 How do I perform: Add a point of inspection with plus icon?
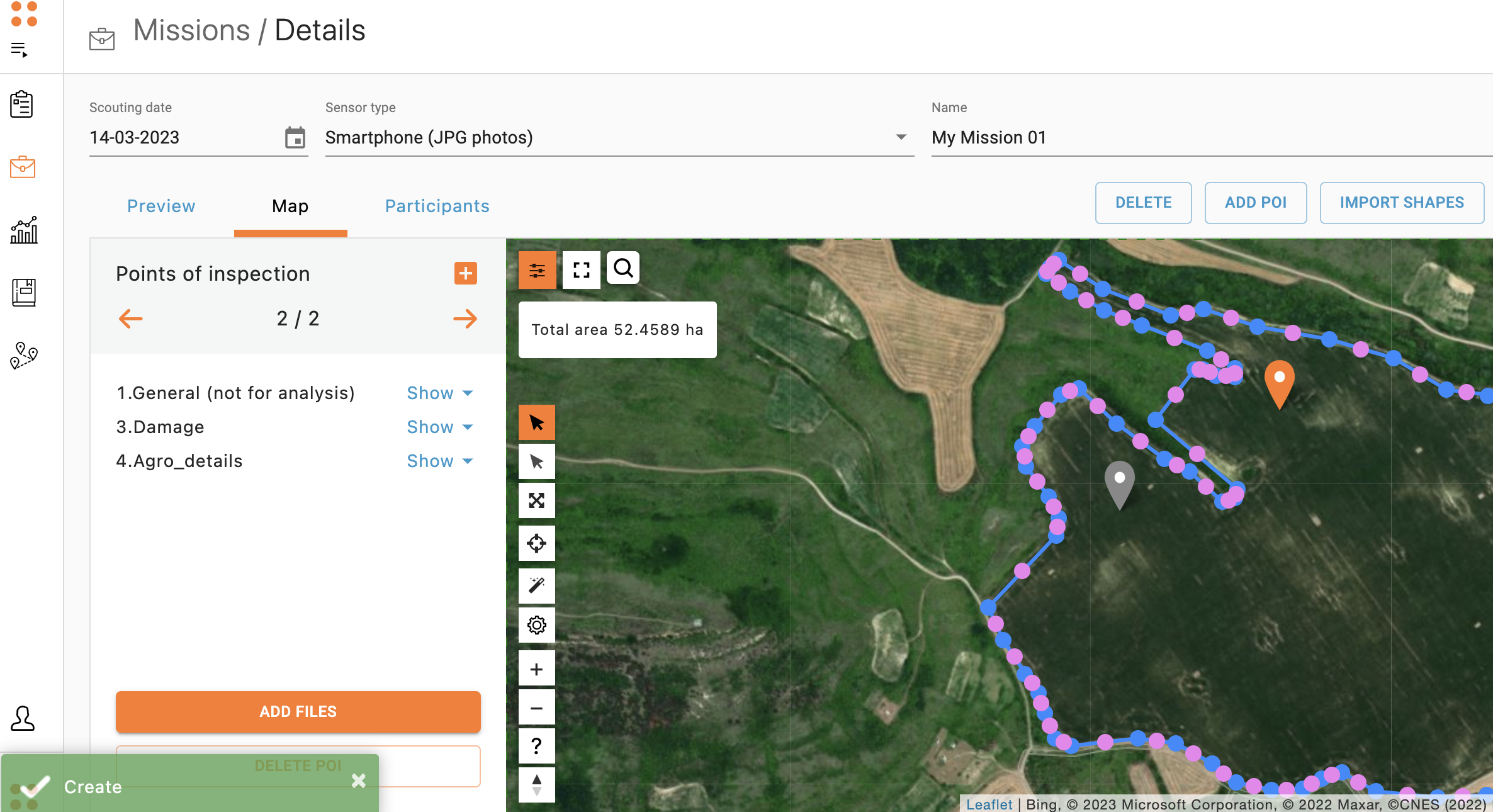click(x=466, y=273)
